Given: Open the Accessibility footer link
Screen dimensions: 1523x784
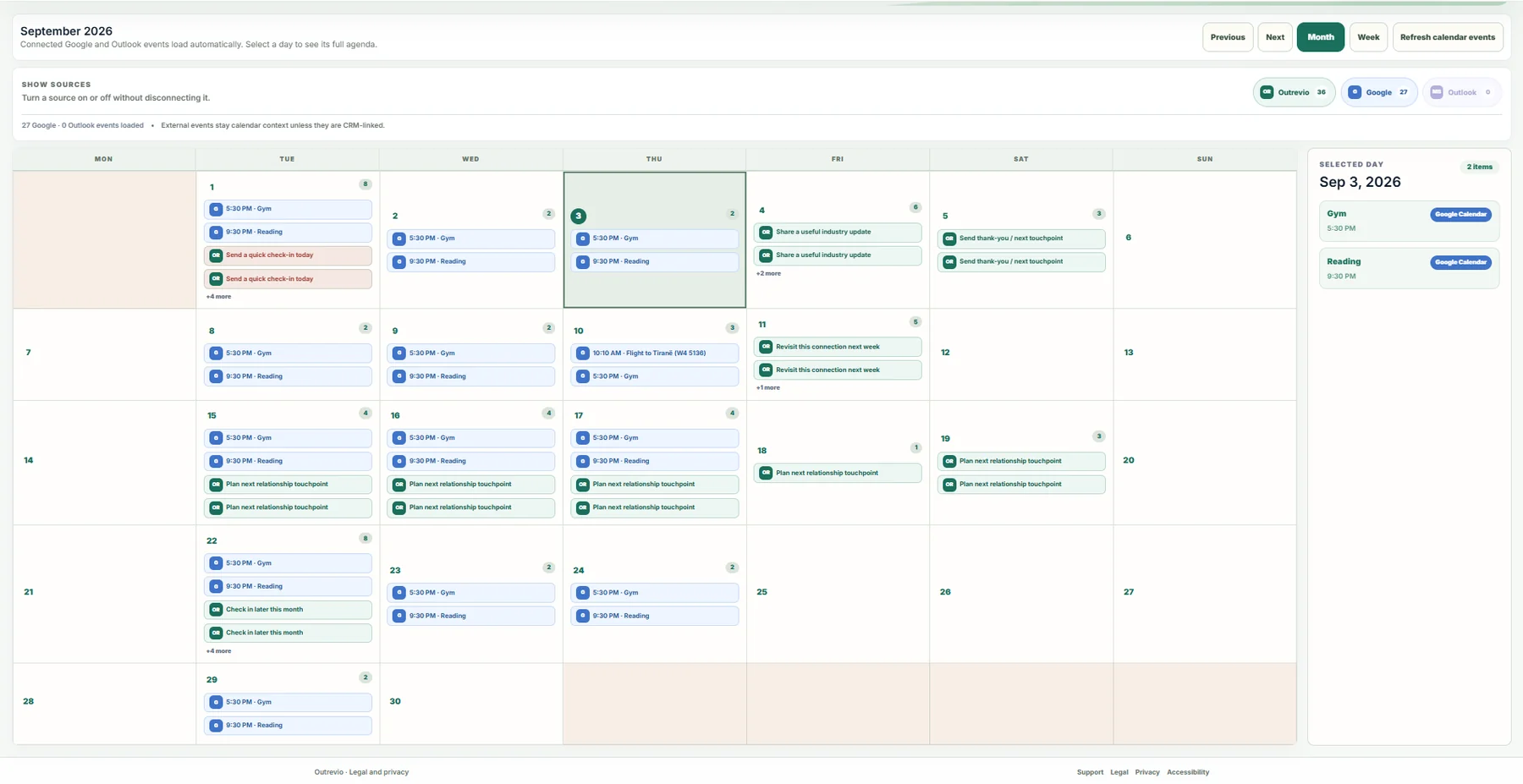Looking at the screenshot, I should pos(1188,772).
